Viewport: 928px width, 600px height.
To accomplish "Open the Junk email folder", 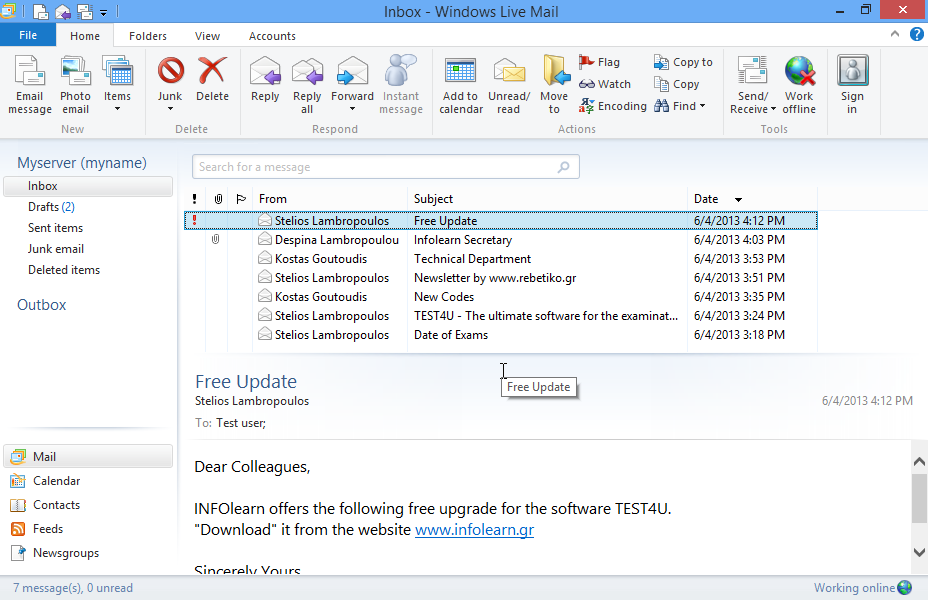I will point(56,249).
